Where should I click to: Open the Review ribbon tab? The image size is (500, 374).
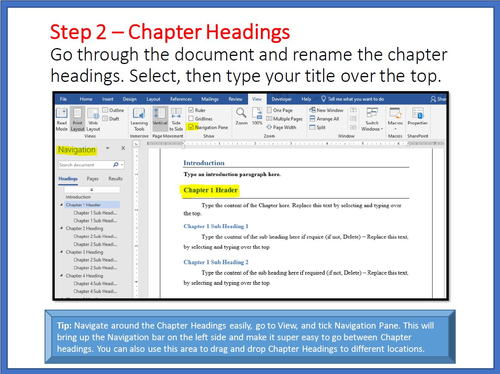coord(235,99)
